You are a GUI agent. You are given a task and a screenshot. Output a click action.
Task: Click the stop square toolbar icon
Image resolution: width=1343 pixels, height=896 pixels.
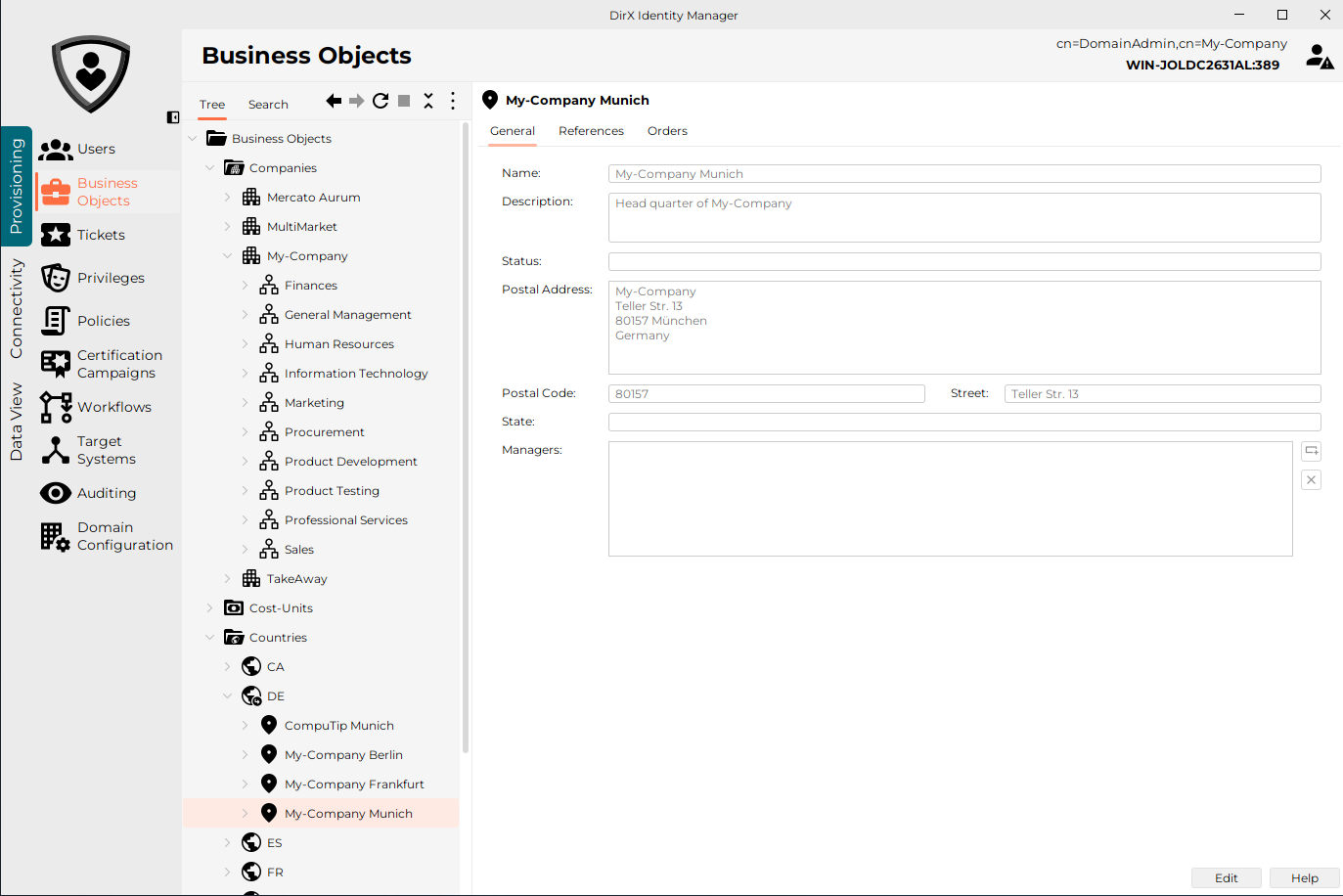click(404, 101)
